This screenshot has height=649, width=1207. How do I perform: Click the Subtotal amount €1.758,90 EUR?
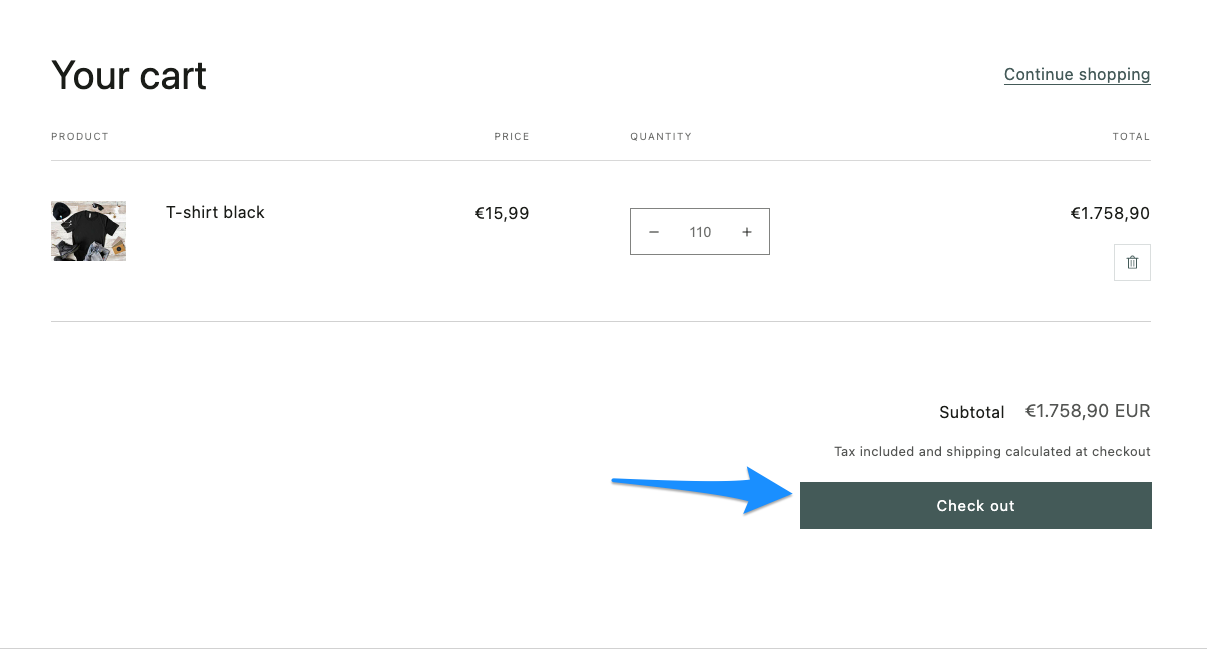[1087, 411]
